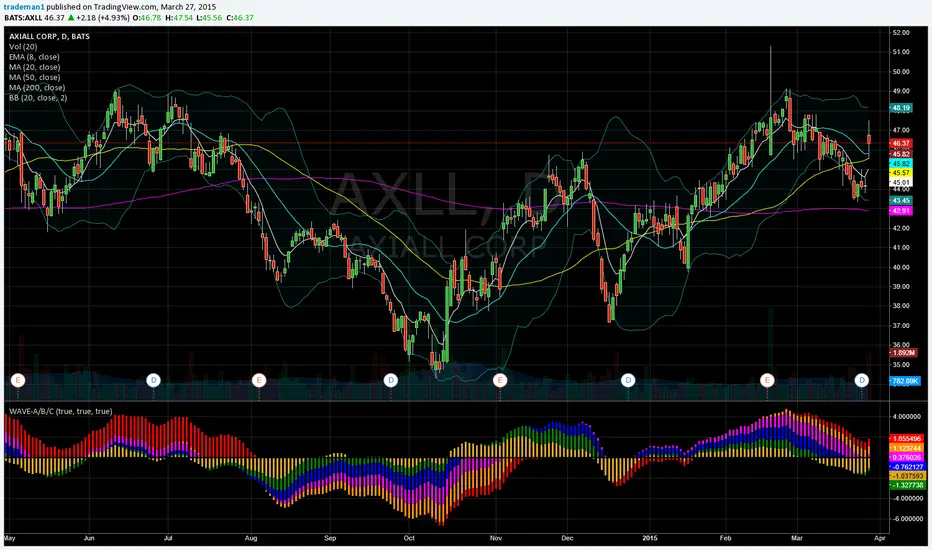
Task: Select the BATS:AXLL ticker symbol
Action: coord(23,18)
